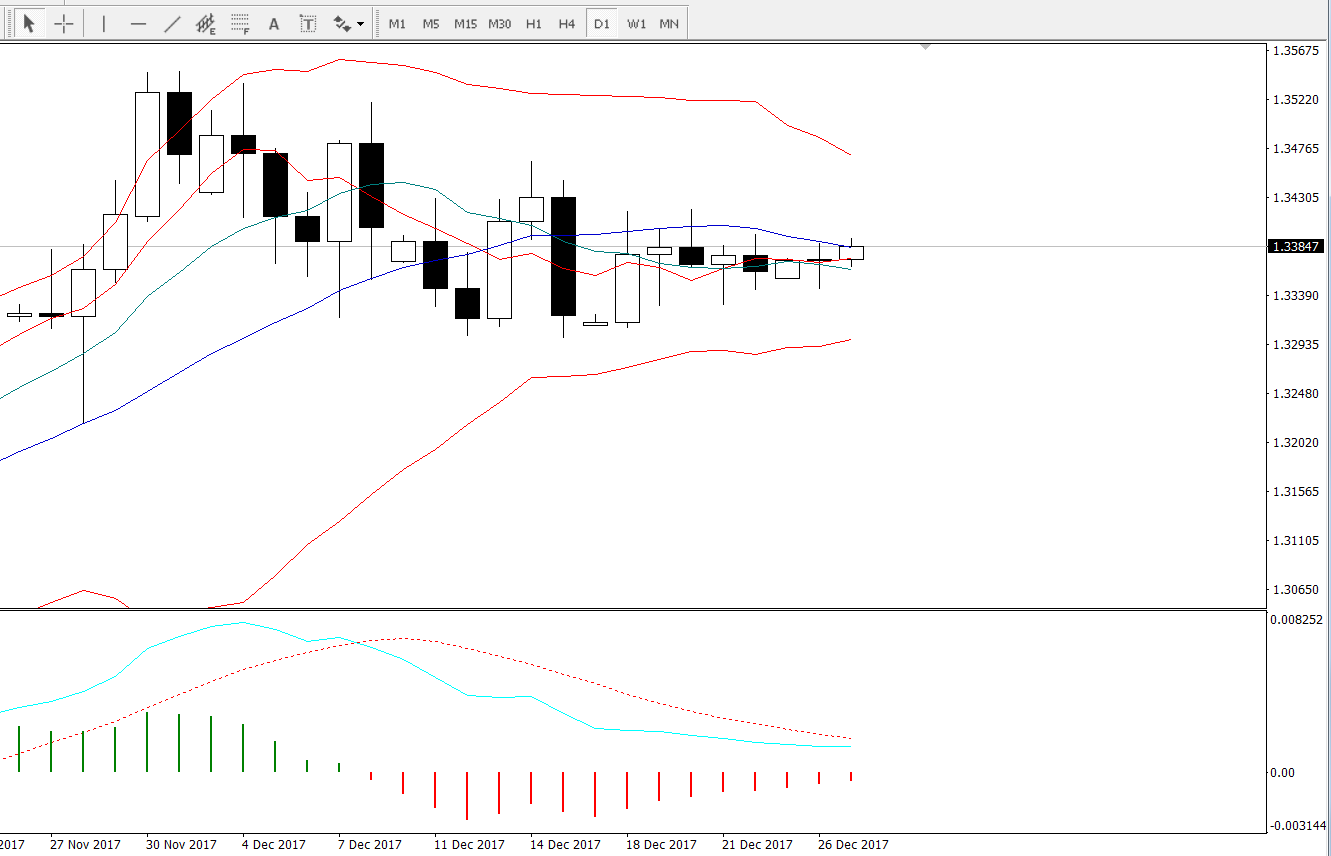
Task: Click price scale value 1.32935
Action: (x=1297, y=345)
